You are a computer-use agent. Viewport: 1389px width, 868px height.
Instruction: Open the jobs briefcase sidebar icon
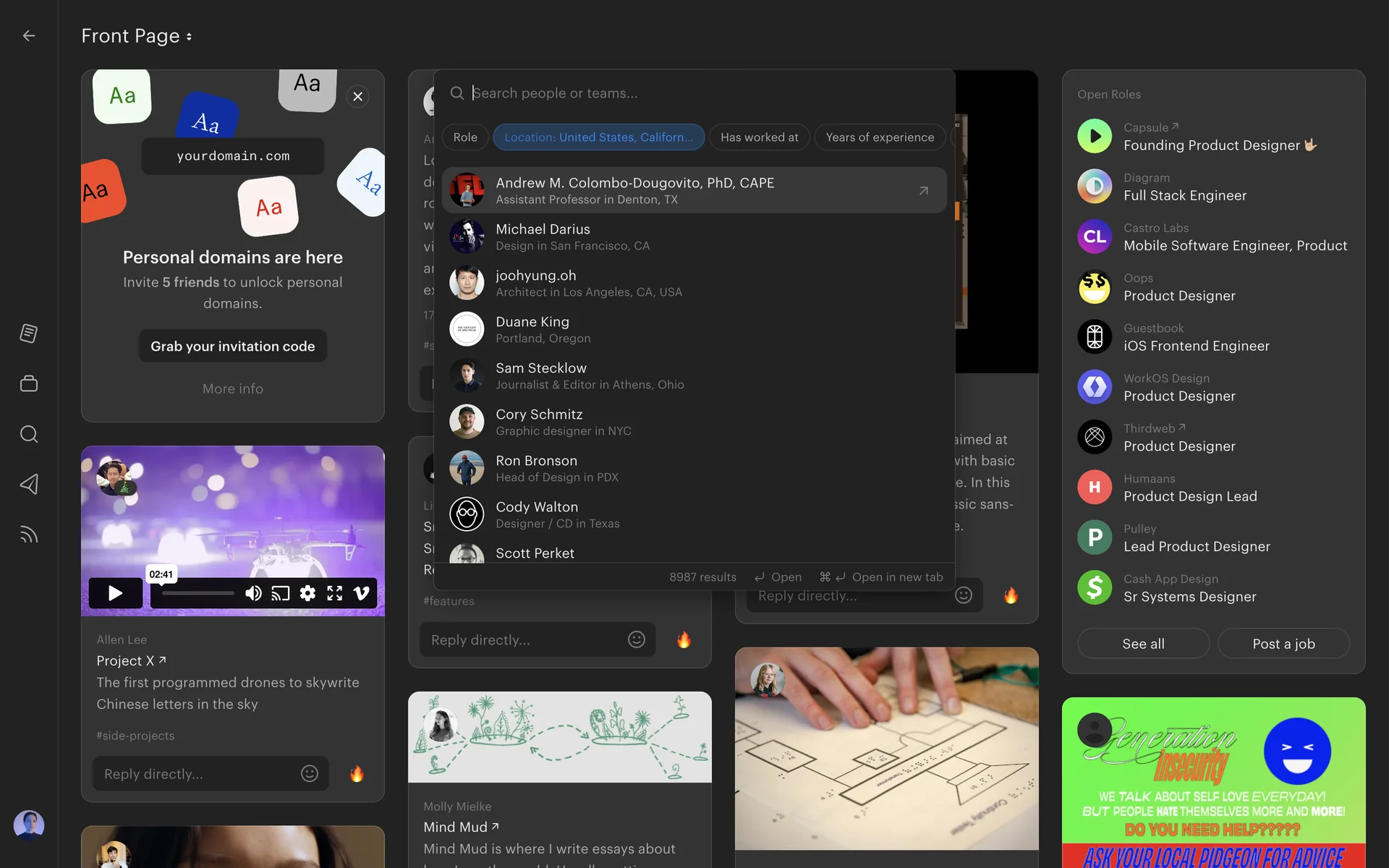coord(29,383)
